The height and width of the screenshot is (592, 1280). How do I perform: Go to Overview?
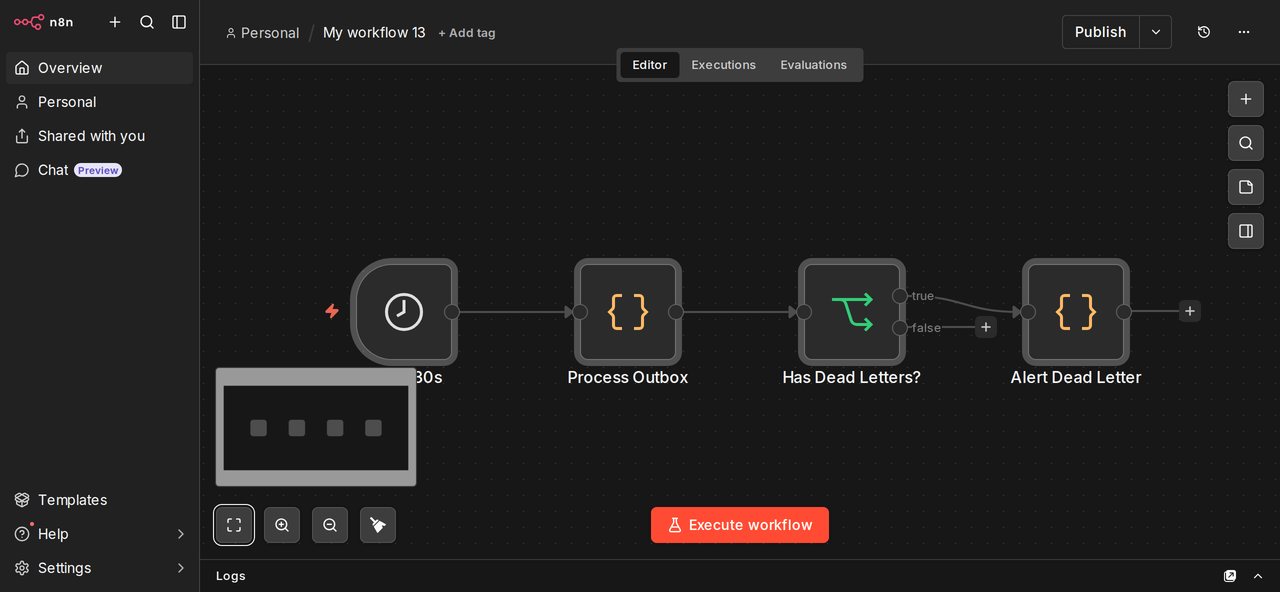tap(99, 68)
